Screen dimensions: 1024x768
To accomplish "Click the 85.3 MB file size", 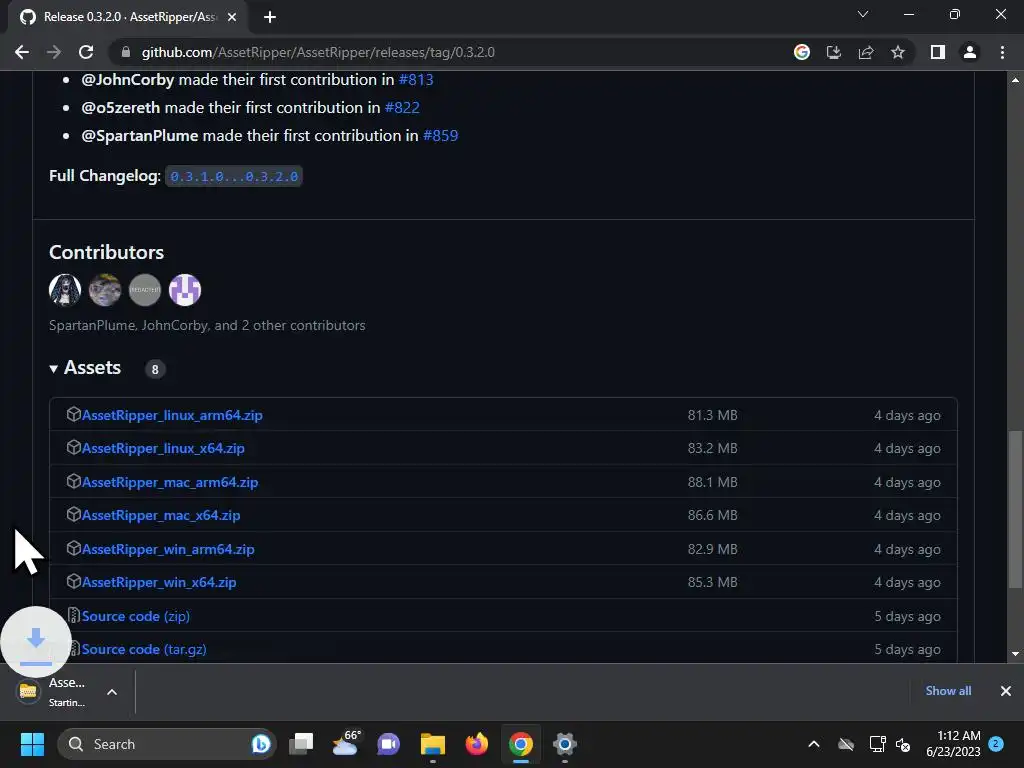I will (712, 583).
